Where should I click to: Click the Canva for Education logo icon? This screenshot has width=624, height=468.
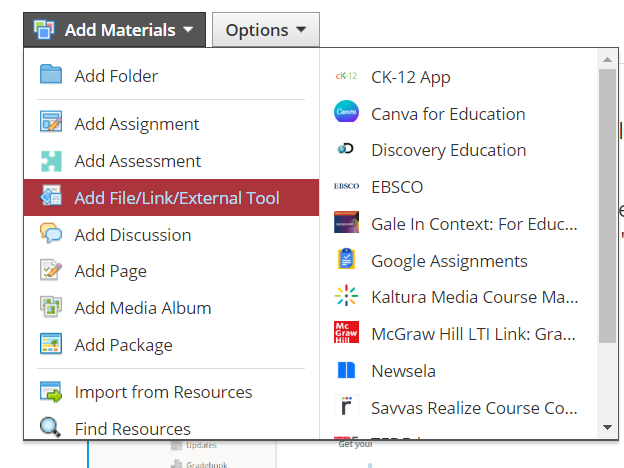click(346, 111)
